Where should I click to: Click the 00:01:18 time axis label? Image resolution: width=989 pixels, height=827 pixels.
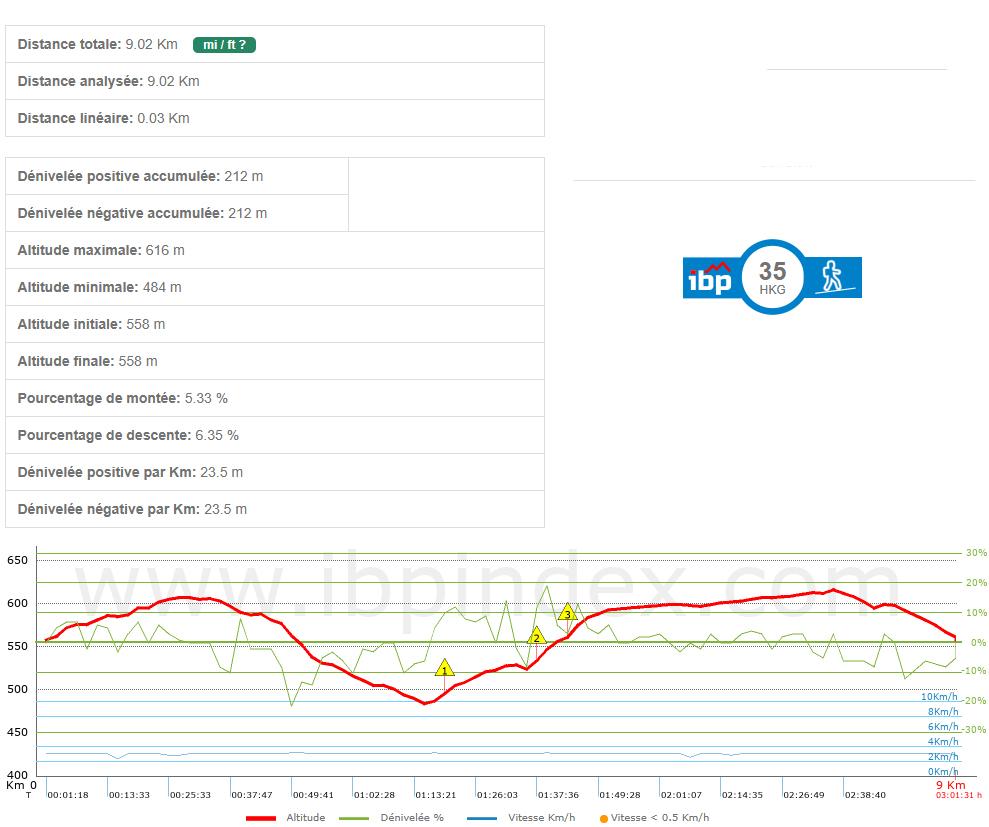pyautogui.click(x=68, y=795)
